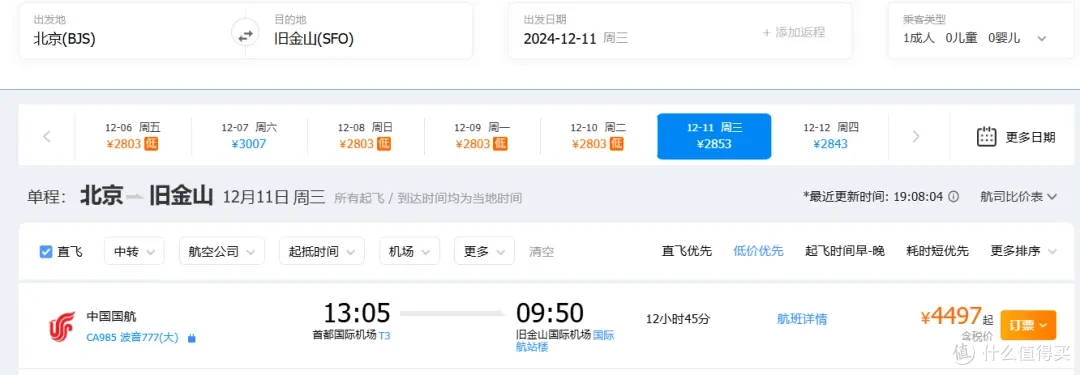
Task: Select date tab 12-07 周六 ¥3007
Action: pyautogui.click(x=249, y=136)
